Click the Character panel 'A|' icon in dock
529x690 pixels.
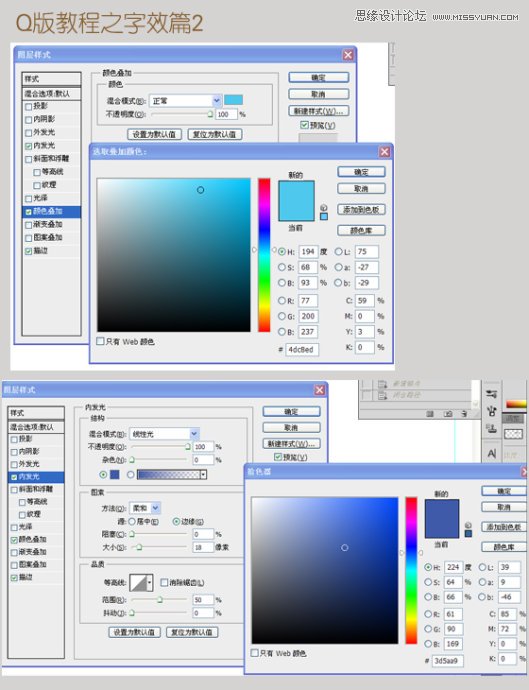[x=492, y=453]
